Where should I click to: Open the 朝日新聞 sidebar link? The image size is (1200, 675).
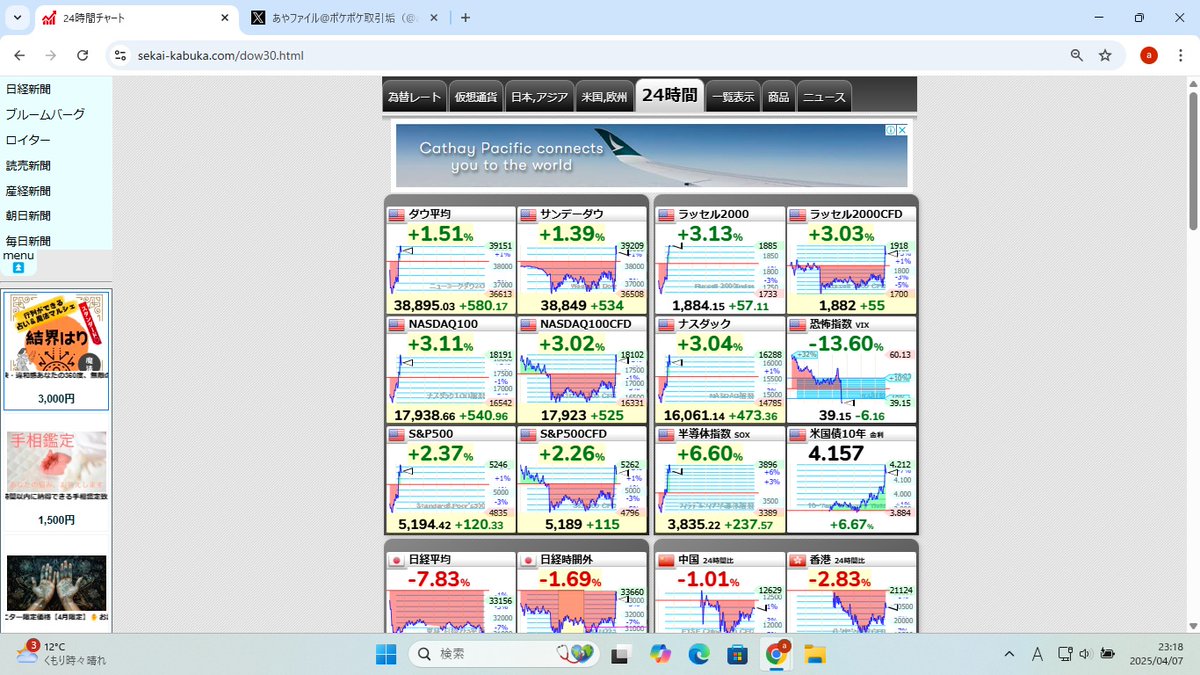[28, 215]
